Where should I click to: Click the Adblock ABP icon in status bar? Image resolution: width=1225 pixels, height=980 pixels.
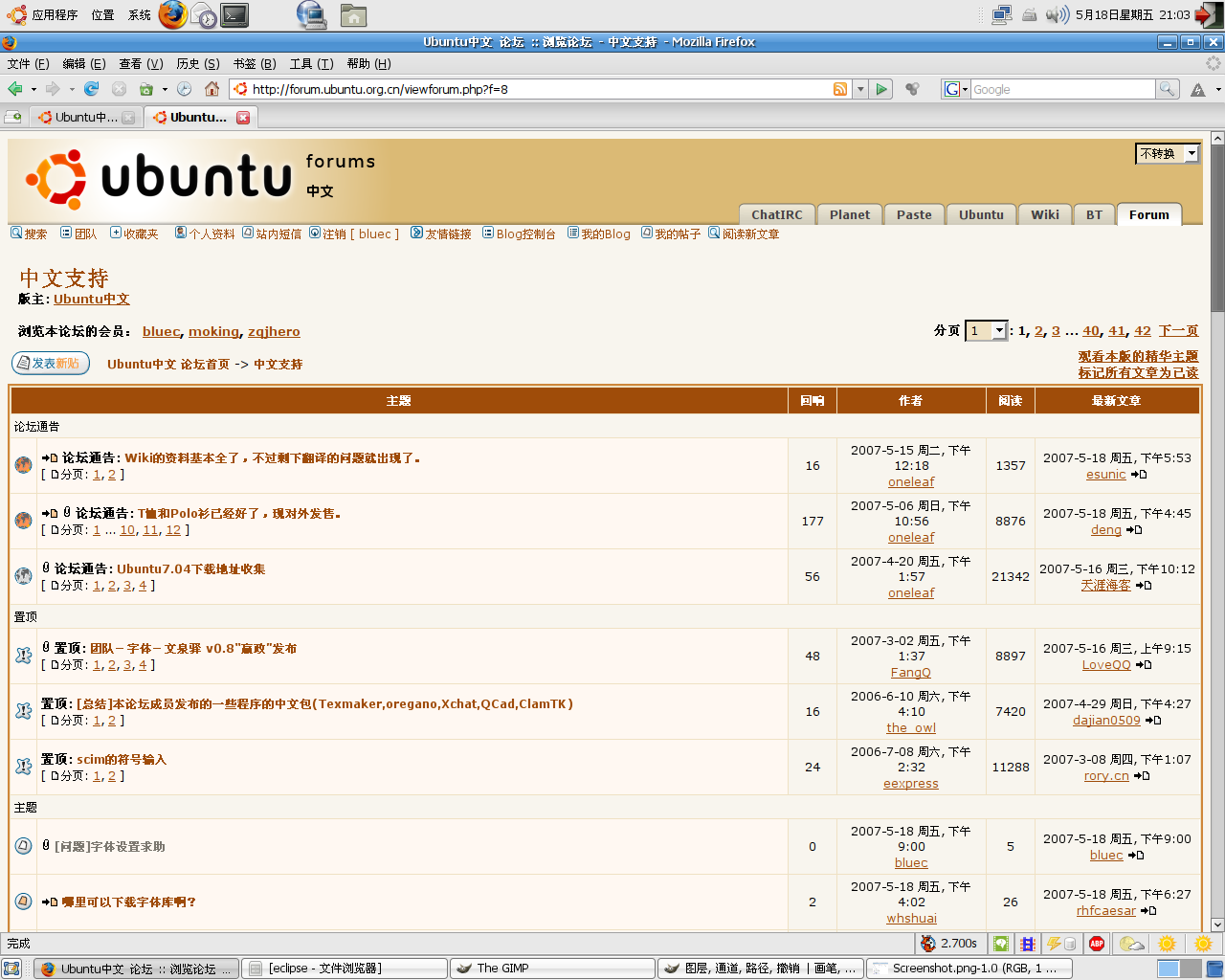tap(1097, 944)
